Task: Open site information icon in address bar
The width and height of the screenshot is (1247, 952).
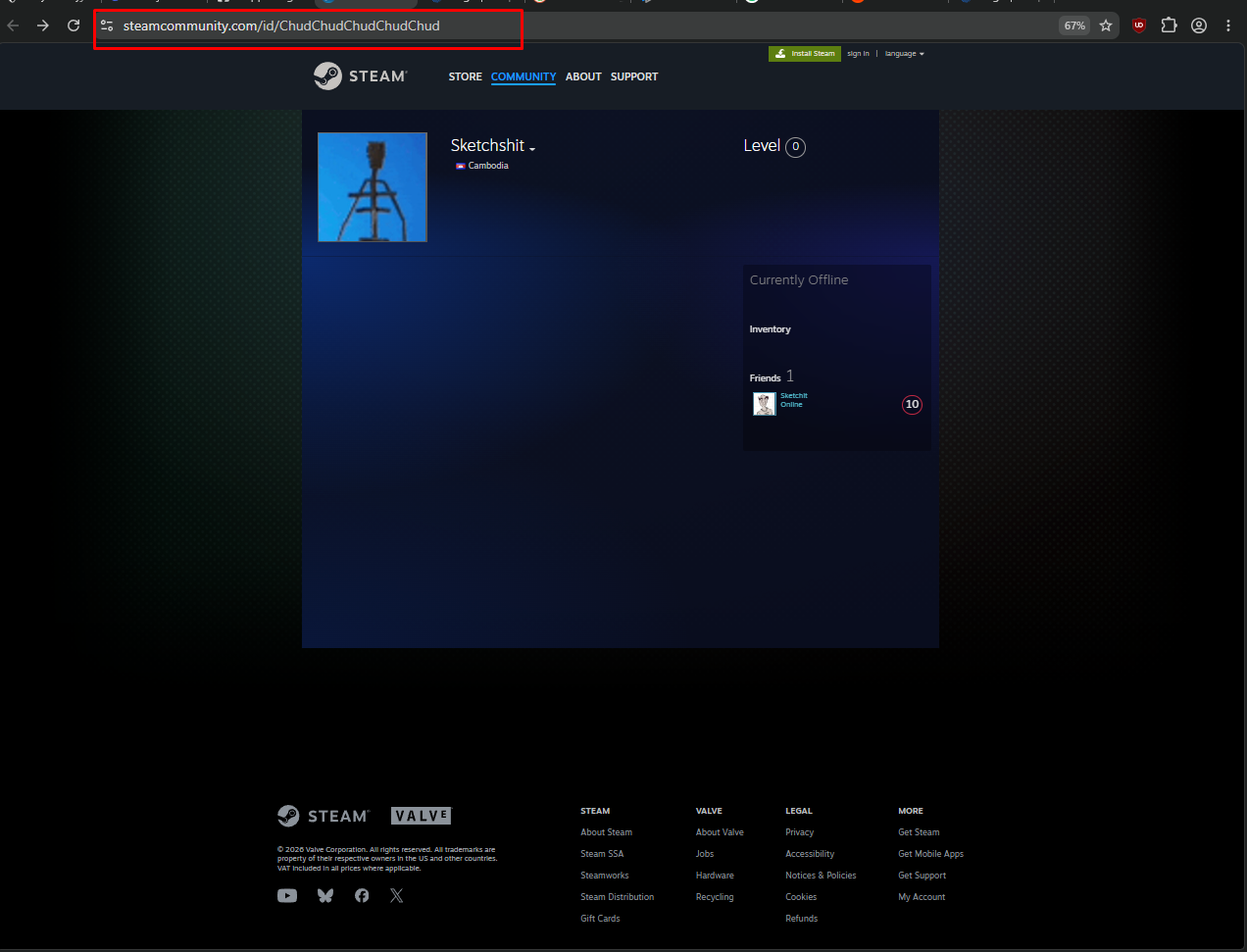Action: click(107, 25)
